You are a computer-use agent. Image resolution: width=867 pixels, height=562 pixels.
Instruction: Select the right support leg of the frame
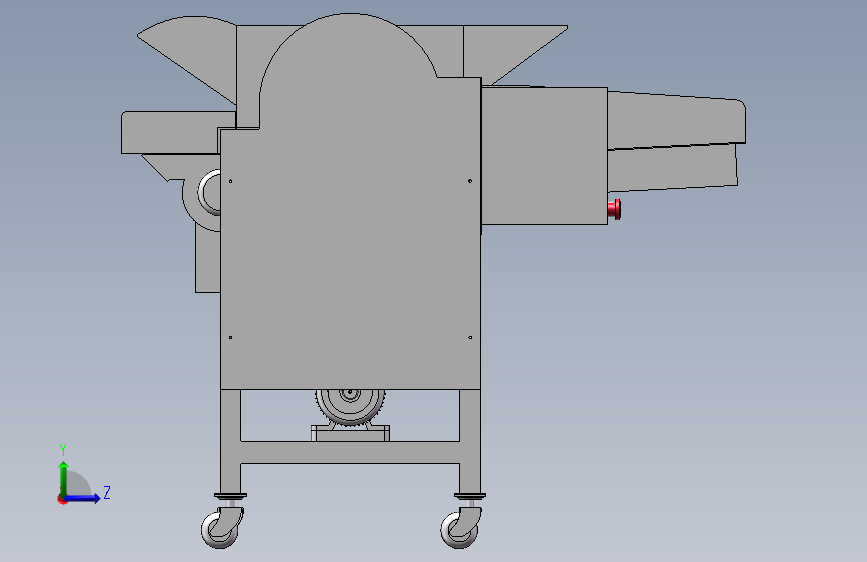(470, 441)
